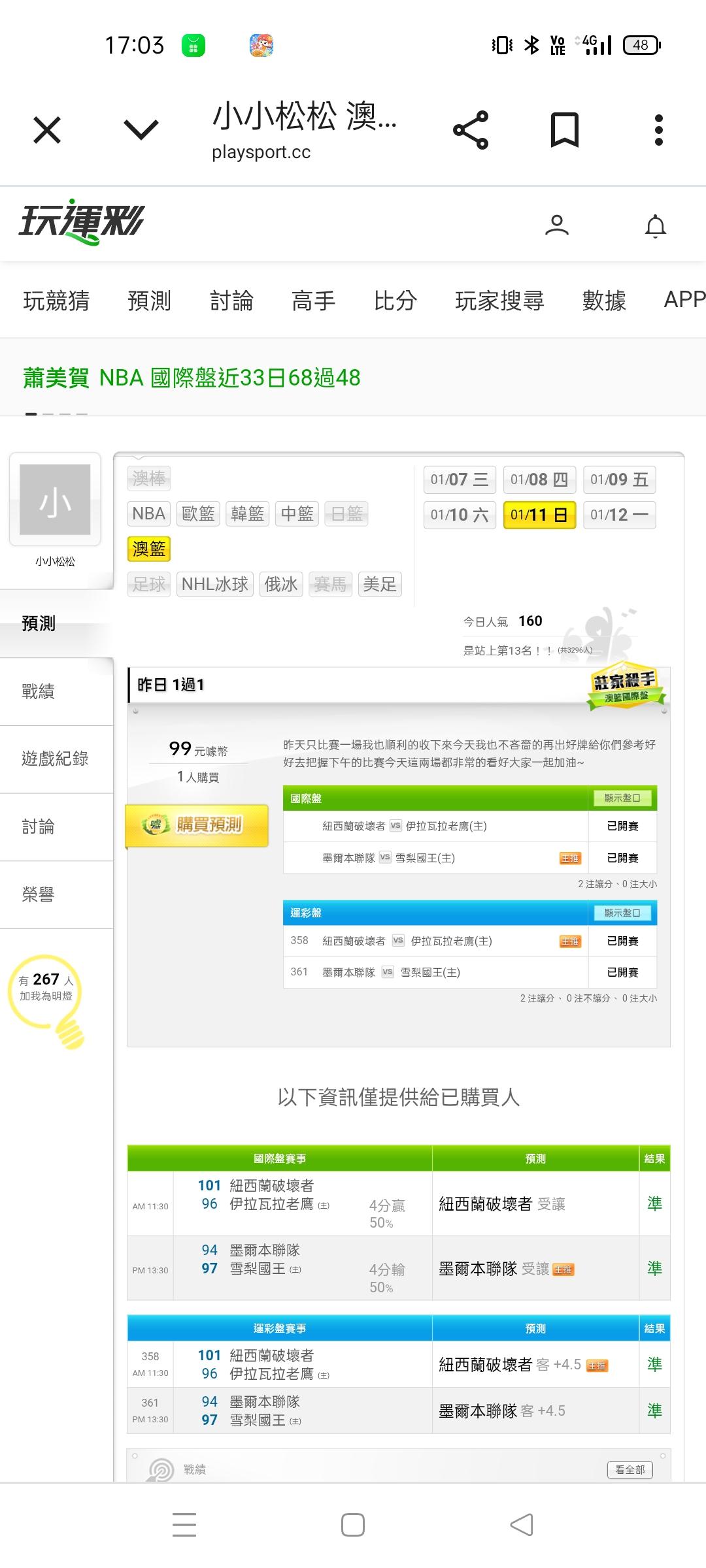The width and height of the screenshot is (706, 1568).
Task: Tap the 玩運彩 site logo
Action: pos(81,222)
